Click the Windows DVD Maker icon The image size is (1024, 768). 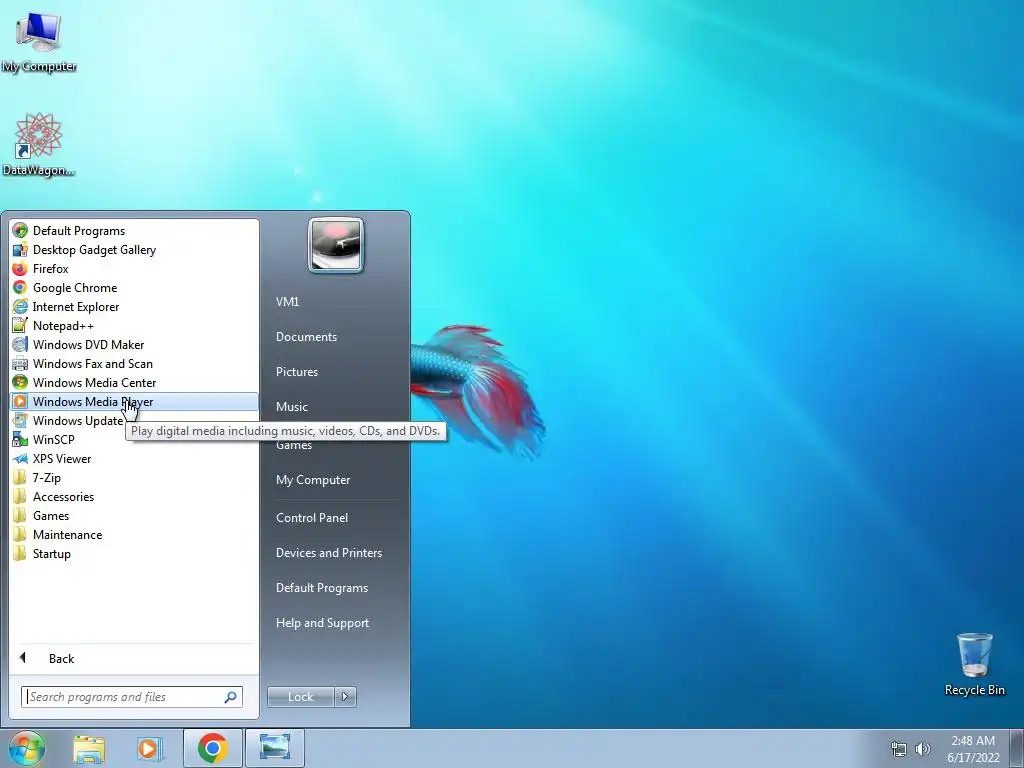(20, 344)
